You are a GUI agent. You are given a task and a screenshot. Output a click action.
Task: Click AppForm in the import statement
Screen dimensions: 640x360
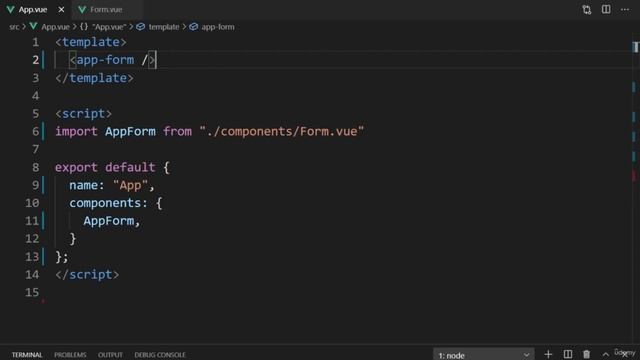coord(130,131)
